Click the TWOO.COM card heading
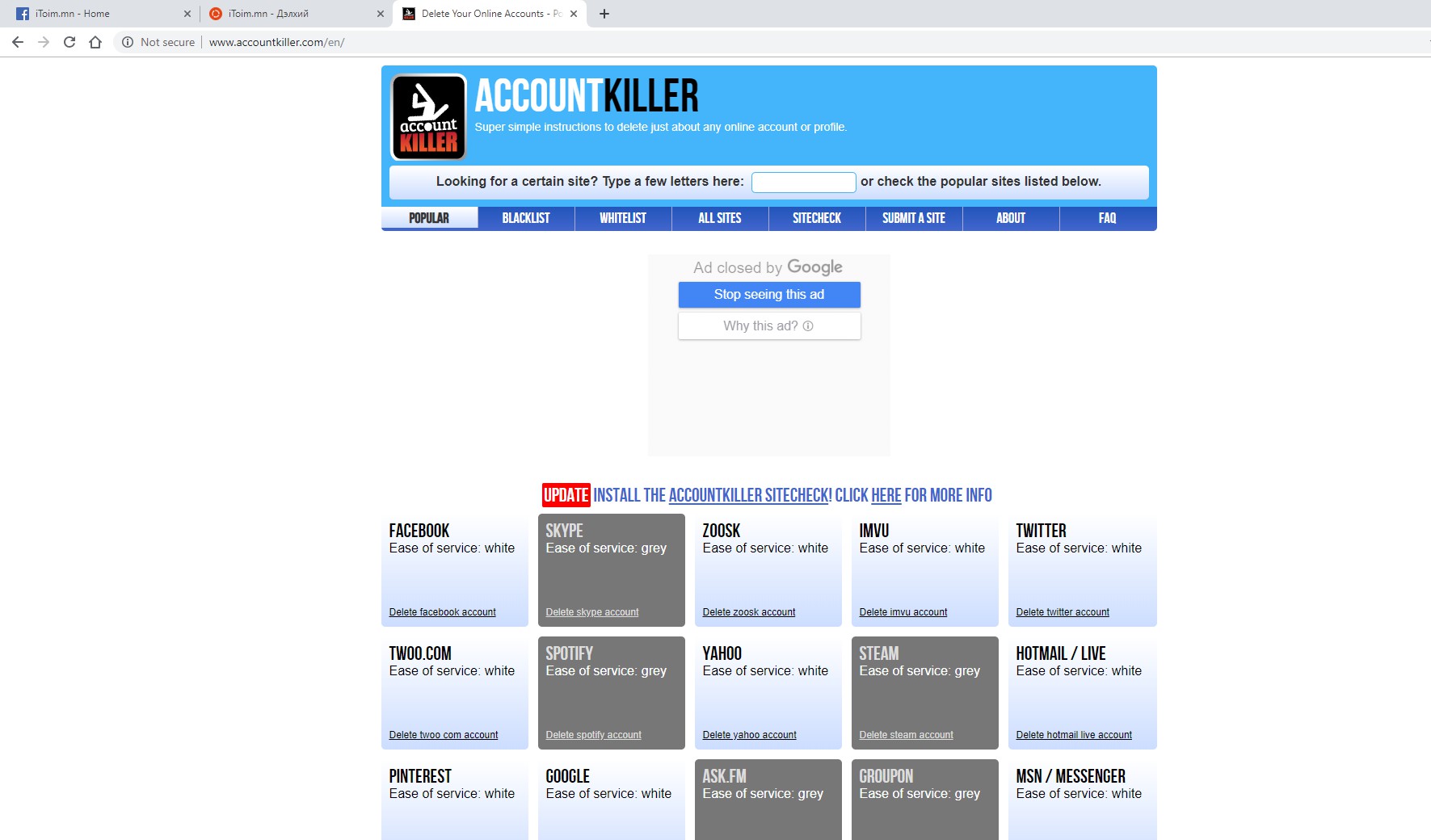Image resolution: width=1431 pixels, height=840 pixels. 419,653
